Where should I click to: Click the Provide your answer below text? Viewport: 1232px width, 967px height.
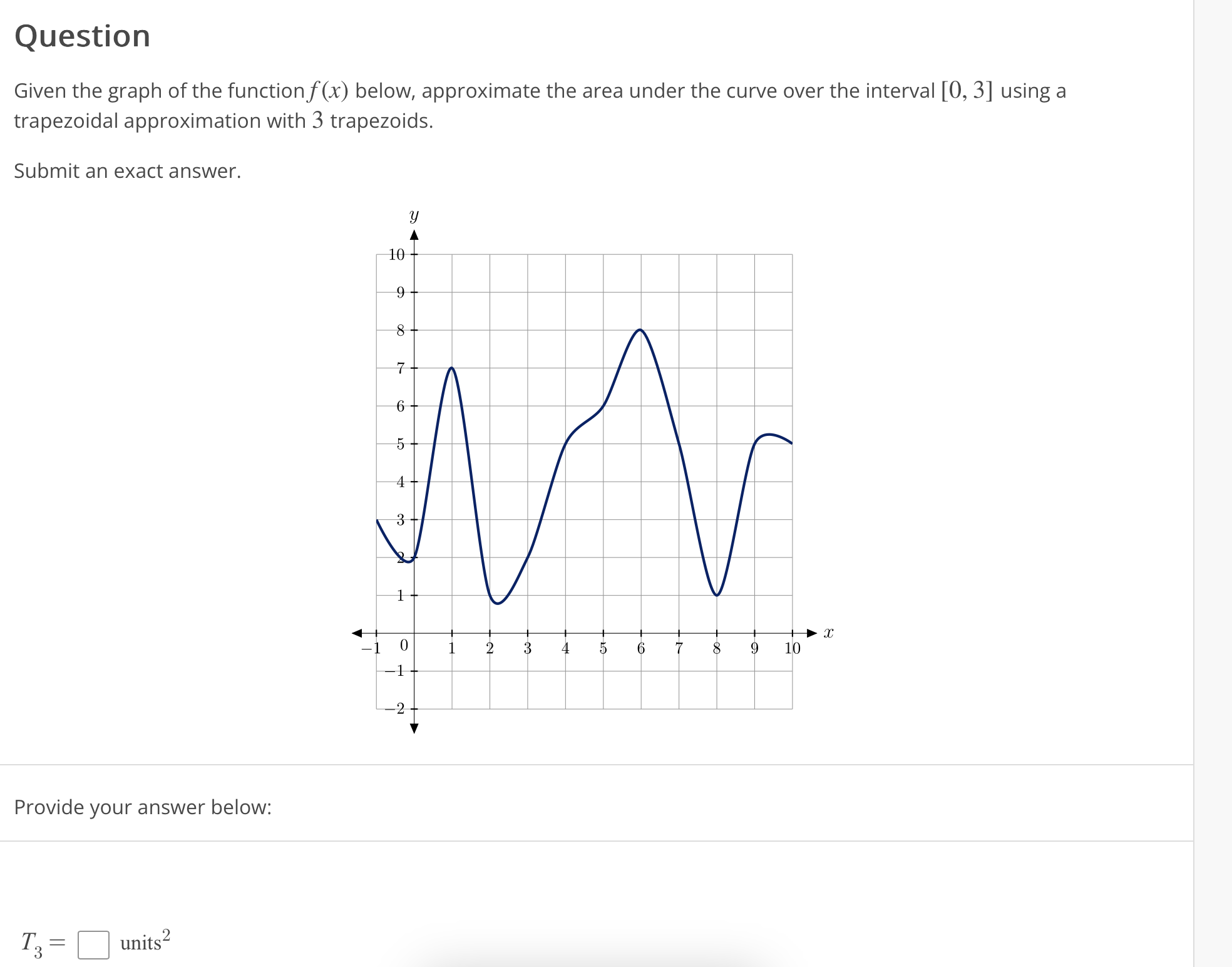pos(142,807)
